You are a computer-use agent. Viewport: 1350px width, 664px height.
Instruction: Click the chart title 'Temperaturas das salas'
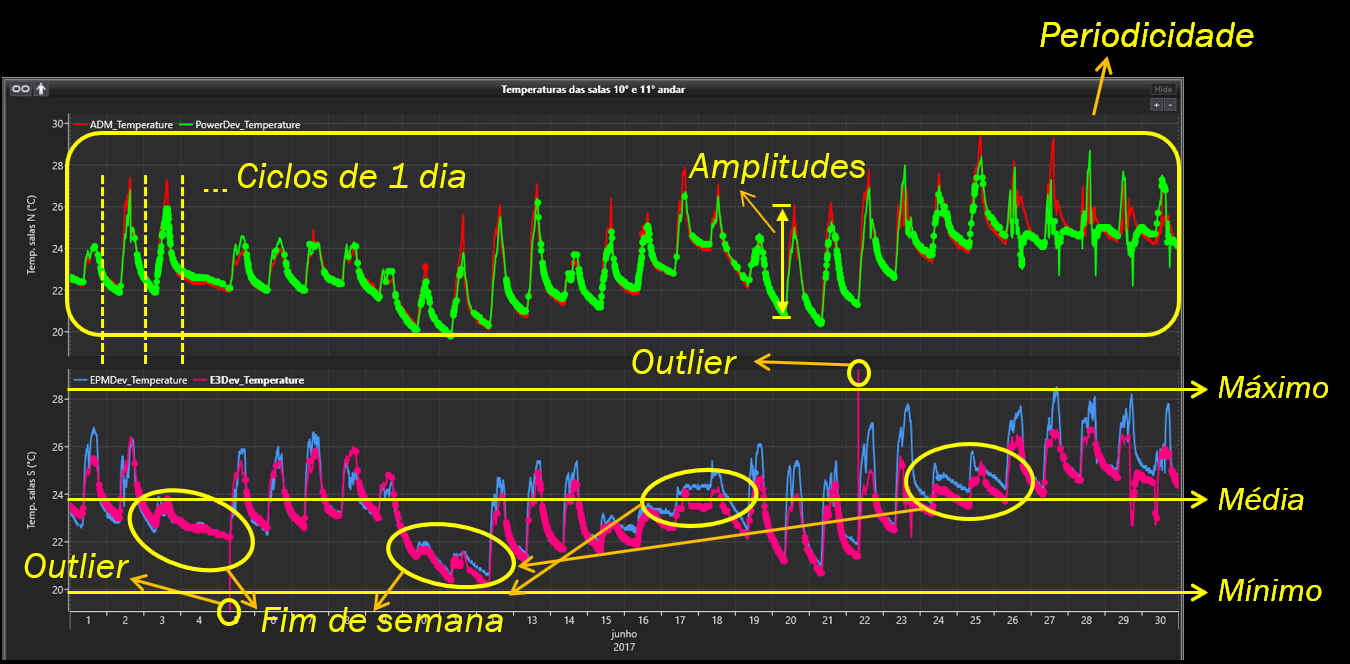pos(592,89)
